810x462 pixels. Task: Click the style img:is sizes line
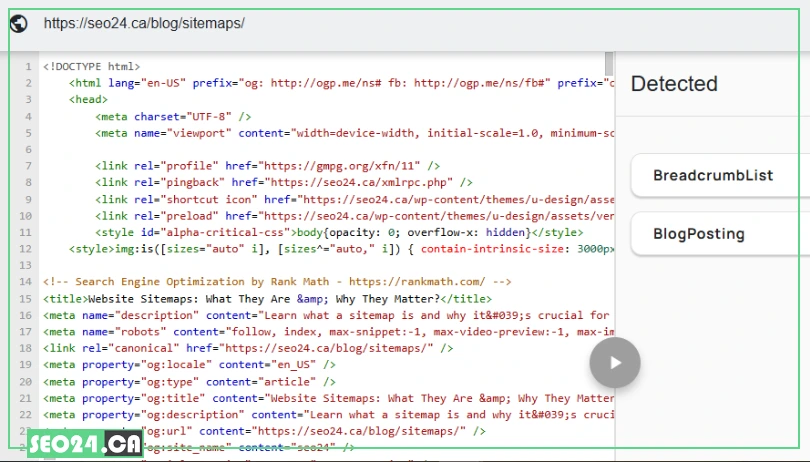[341, 249]
